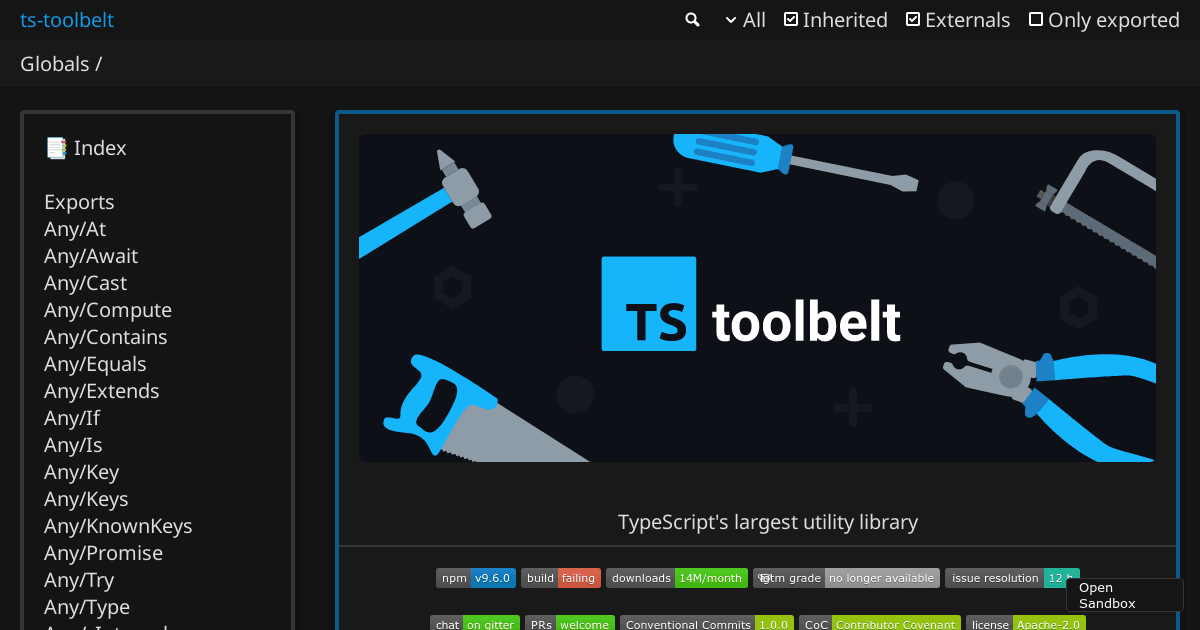Select Exports in the Index panel
Image resolution: width=1200 pixels, height=630 pixels.
[x=79, y=202]
